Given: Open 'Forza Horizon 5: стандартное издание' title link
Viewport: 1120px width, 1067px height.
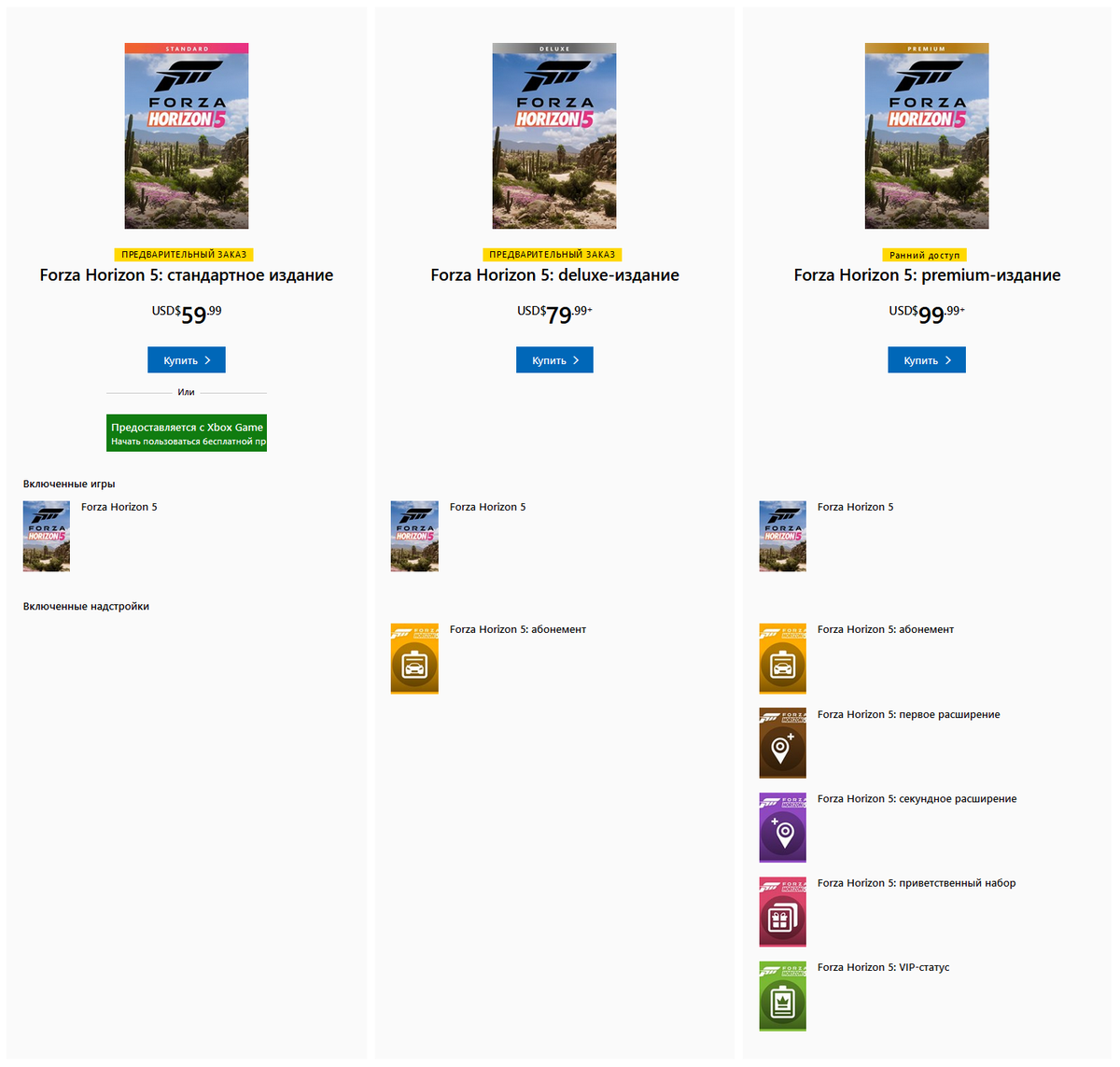Looking at the screenshot, I should [x=187, y=275].
